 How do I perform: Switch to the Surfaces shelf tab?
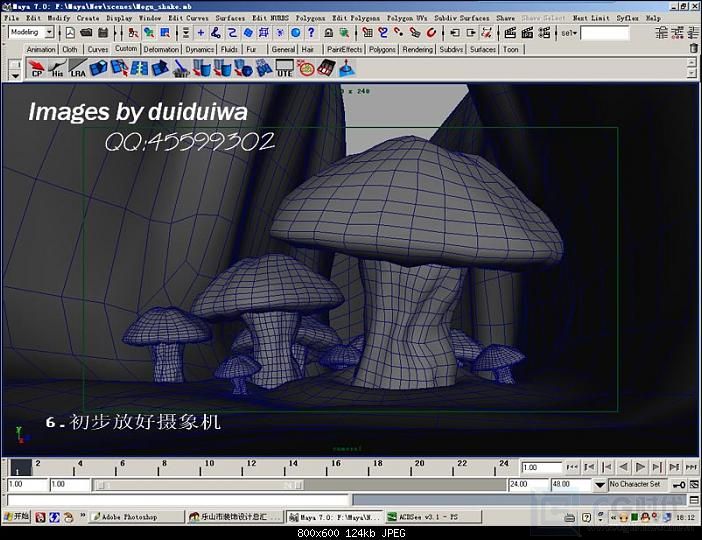tap(483, 49)
